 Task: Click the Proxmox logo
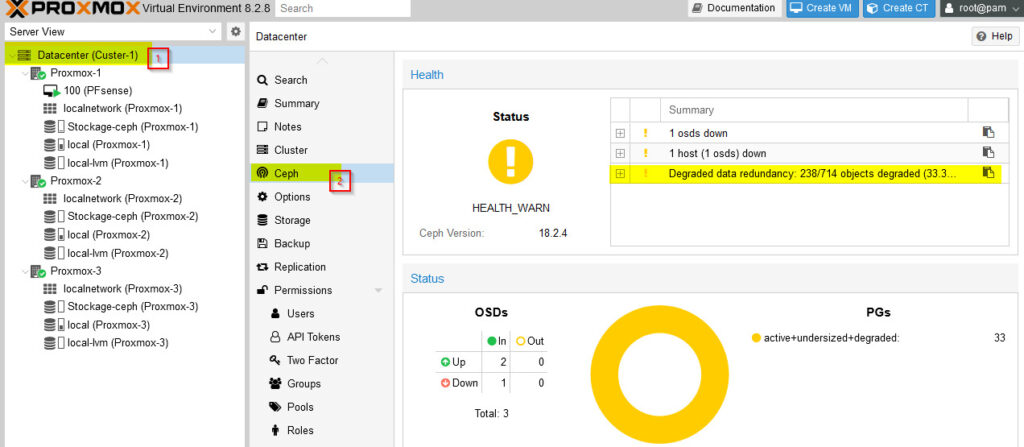(x=72, y=8)
